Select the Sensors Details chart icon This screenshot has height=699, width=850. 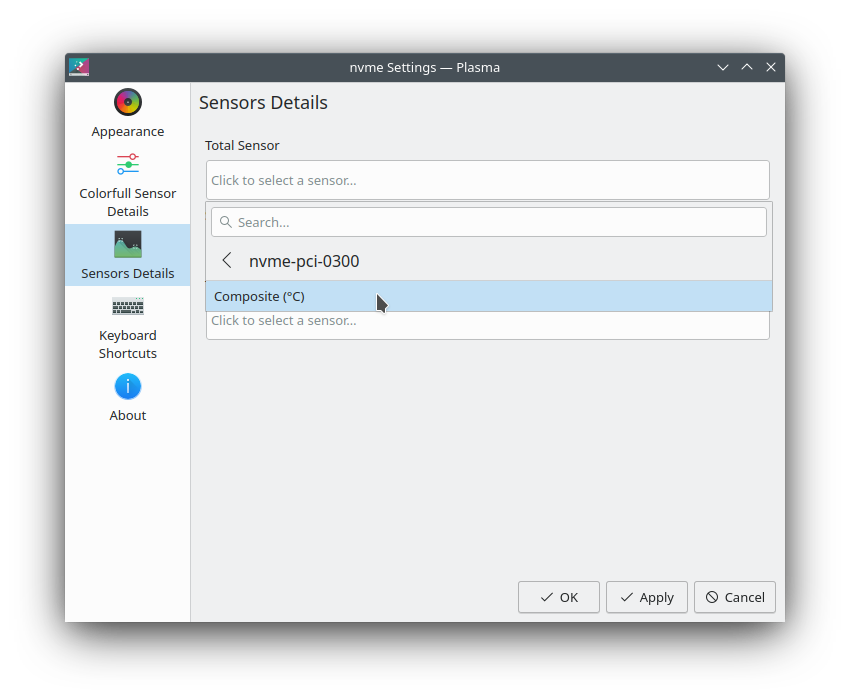pyautogui.click(x=128, y=245)
